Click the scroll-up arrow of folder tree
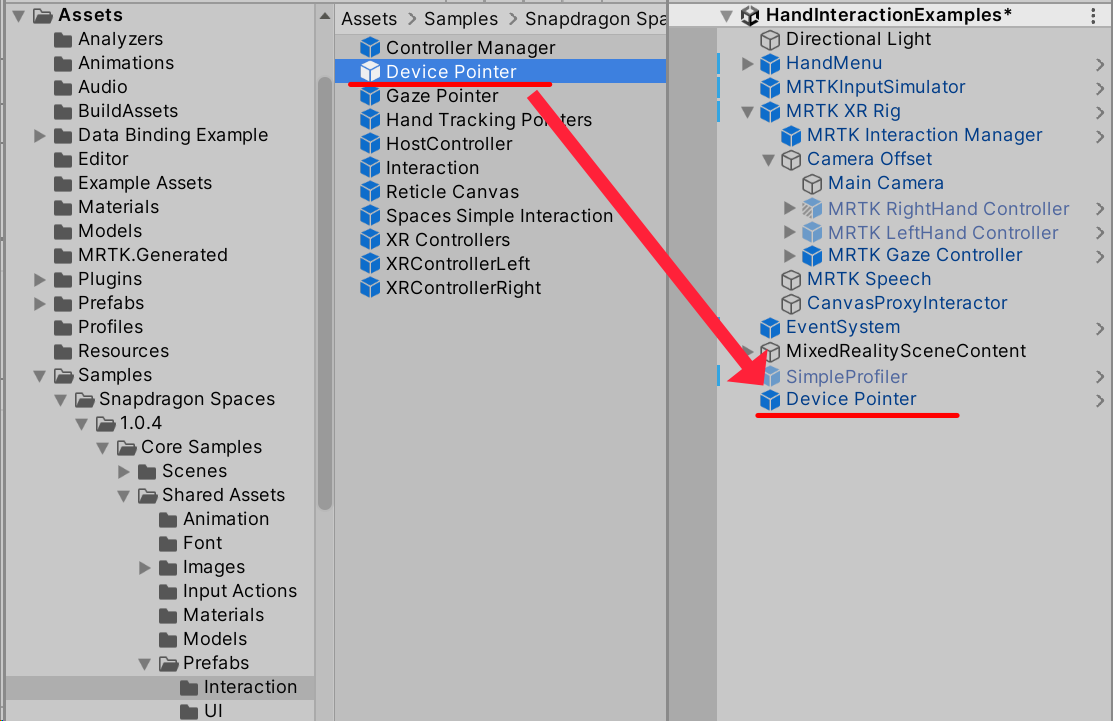 (324, 16)
